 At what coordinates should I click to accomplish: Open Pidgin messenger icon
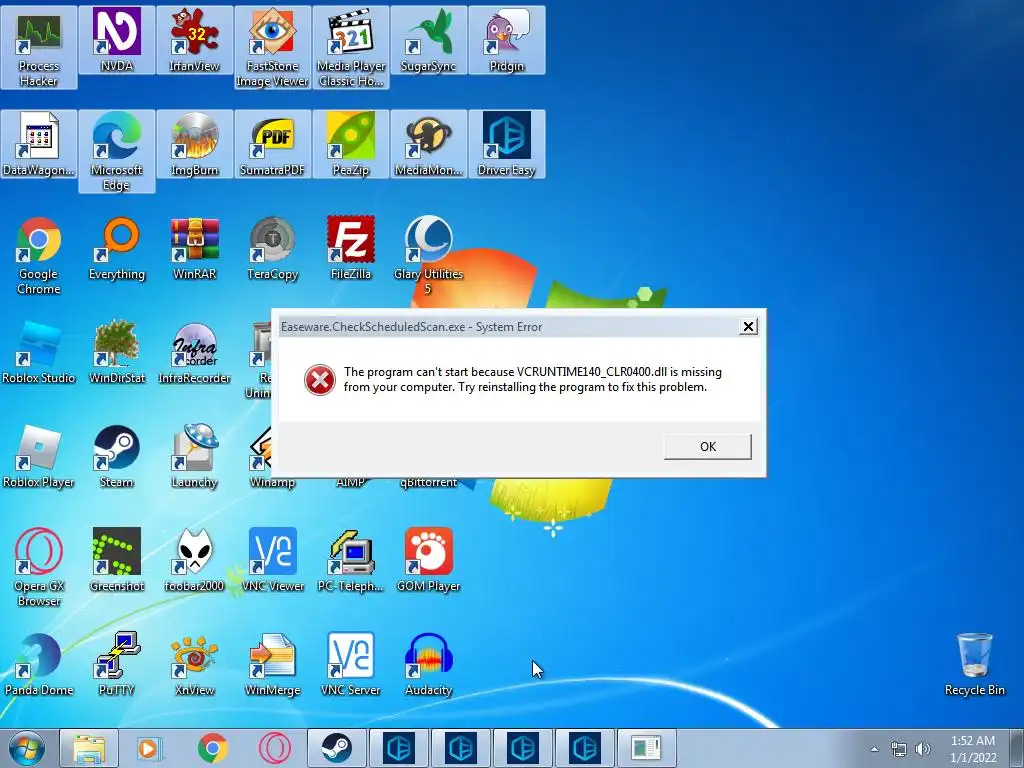tap(507, 40)
